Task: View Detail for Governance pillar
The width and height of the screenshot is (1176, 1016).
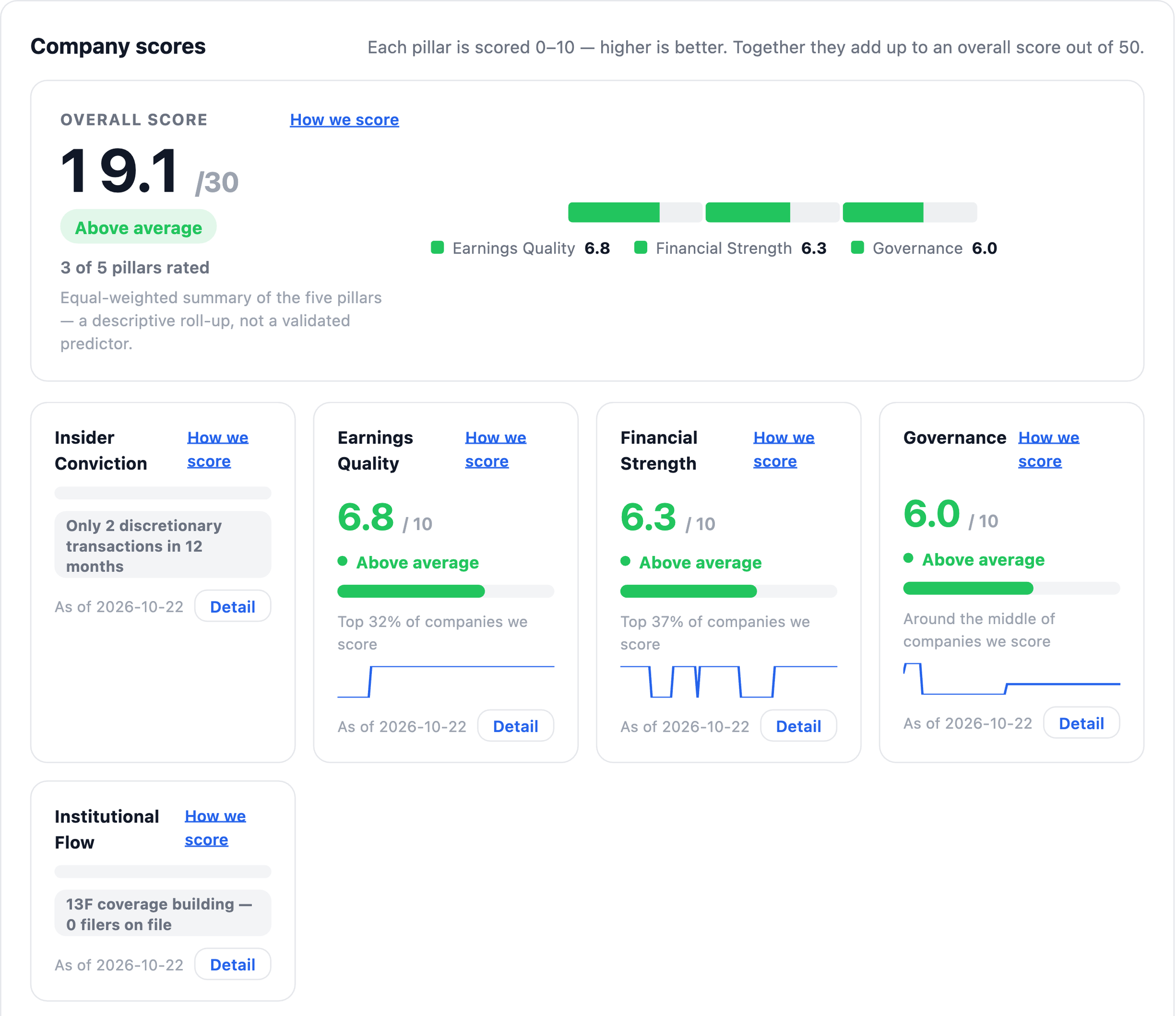Action: [1081, 723]
